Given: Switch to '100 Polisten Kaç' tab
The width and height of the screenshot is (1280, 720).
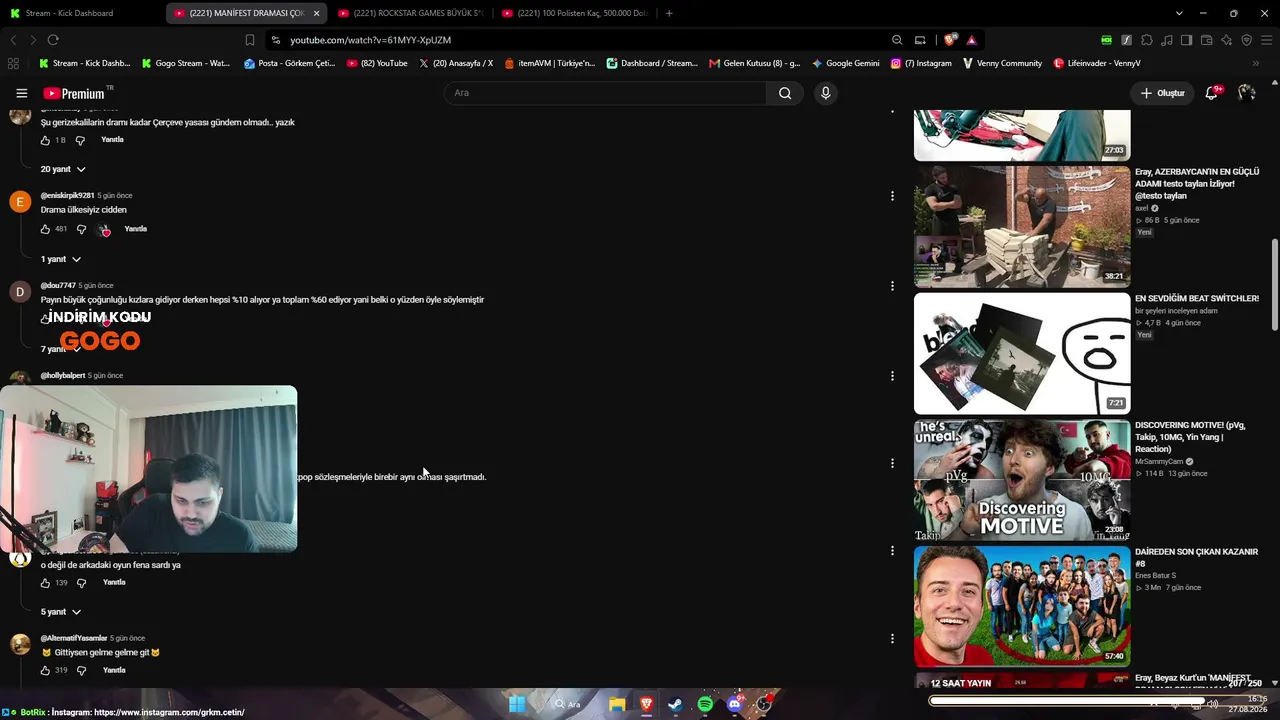Looking at the screenshot, I should click(574, 13).
